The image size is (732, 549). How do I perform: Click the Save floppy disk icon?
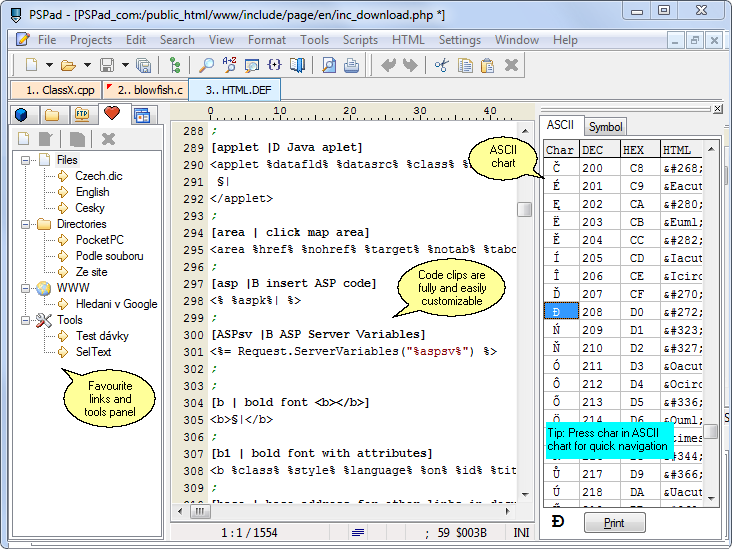(107, 65)
